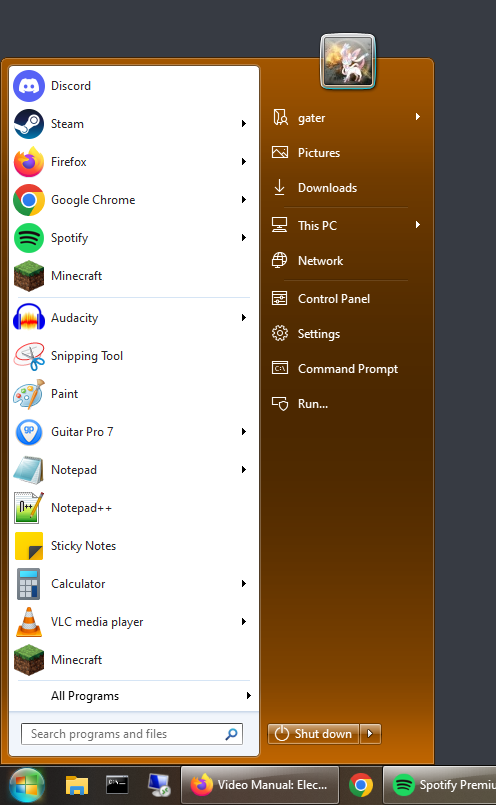The image size is (496, 805).
Task: Expand This PC submenu arrow
Action: click(418, 224)
